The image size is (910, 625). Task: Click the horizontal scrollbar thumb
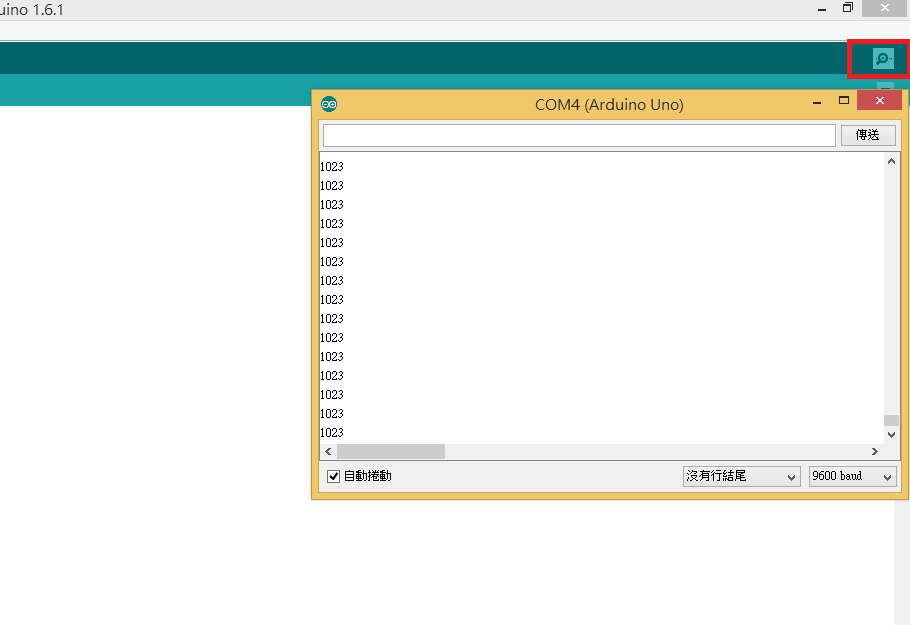pyautogui.click(x=391, y=451)
